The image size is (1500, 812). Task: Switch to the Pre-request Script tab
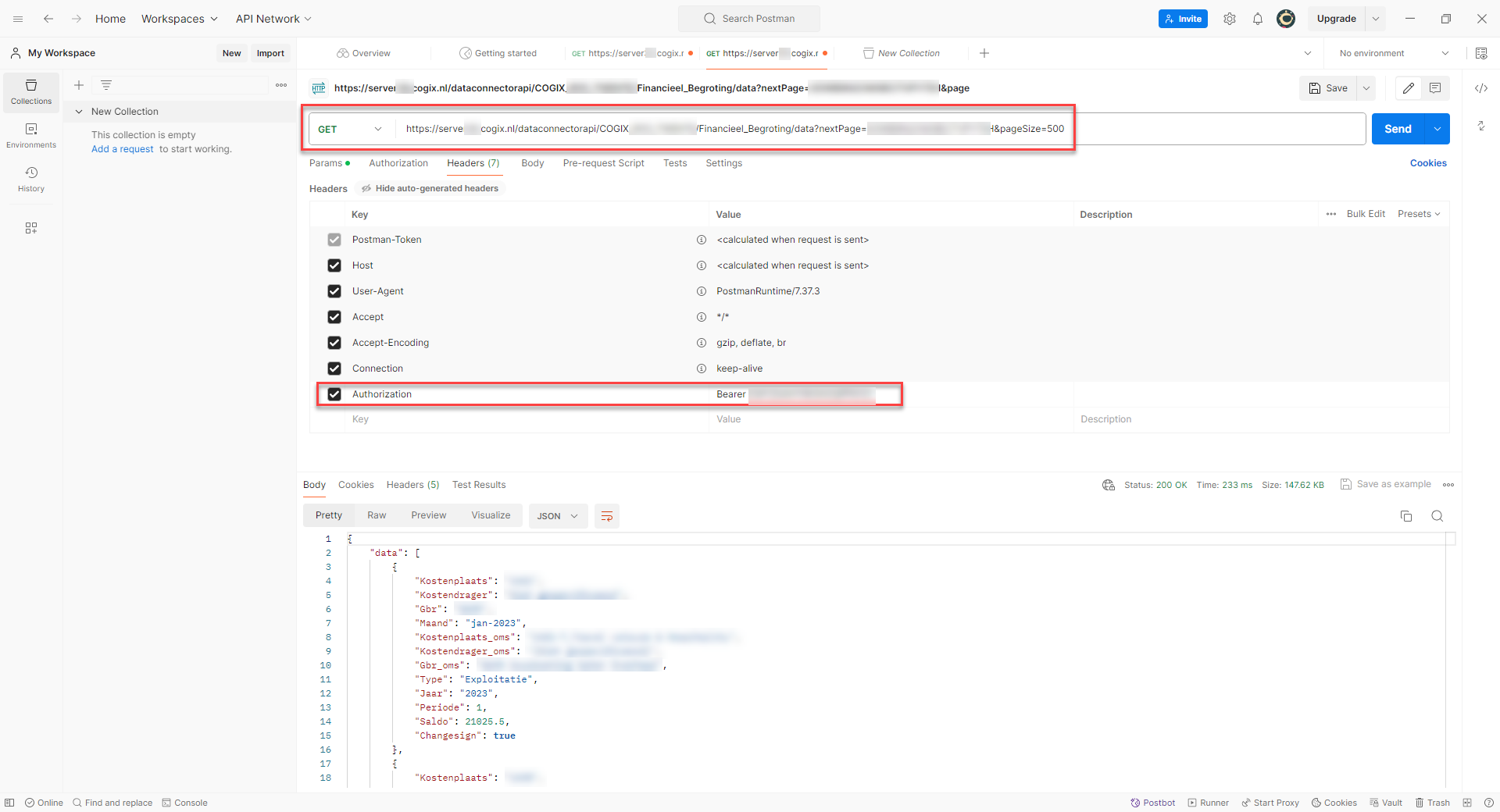pyautogui.click(x=603, y=163)
